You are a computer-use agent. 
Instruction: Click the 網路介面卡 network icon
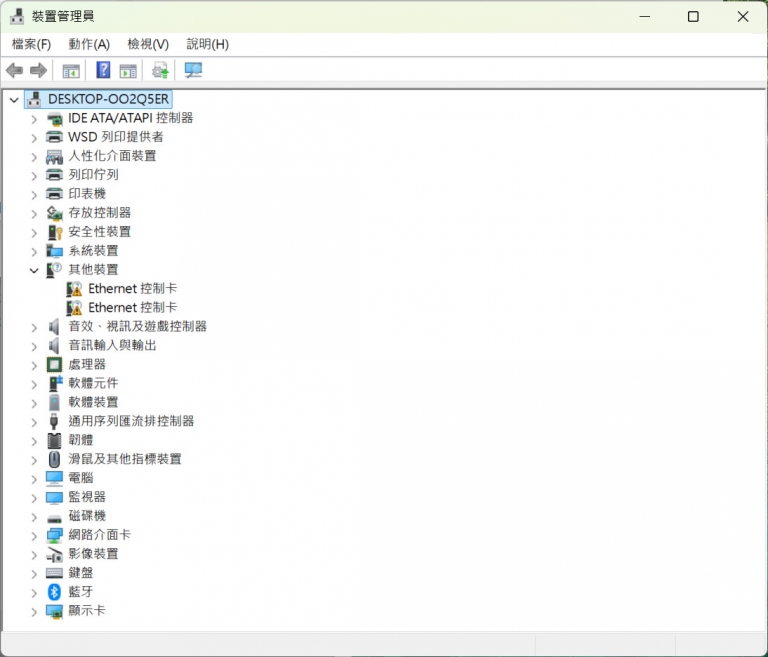click(54, 535)
